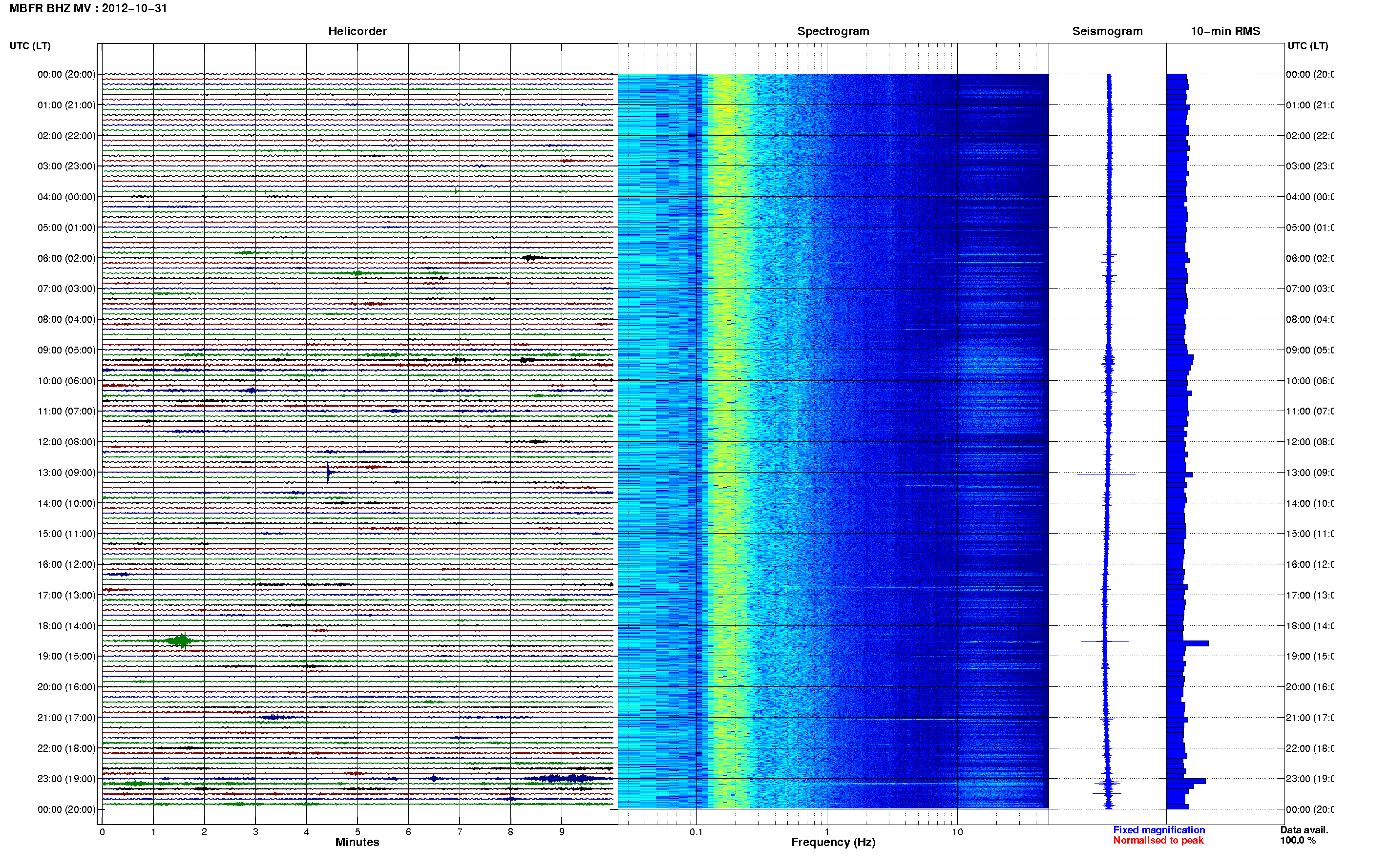Click the 'MBFR BHZ MV : 2012-10-31' title
Screen dimensions: 1389x868
coord(88,8)
